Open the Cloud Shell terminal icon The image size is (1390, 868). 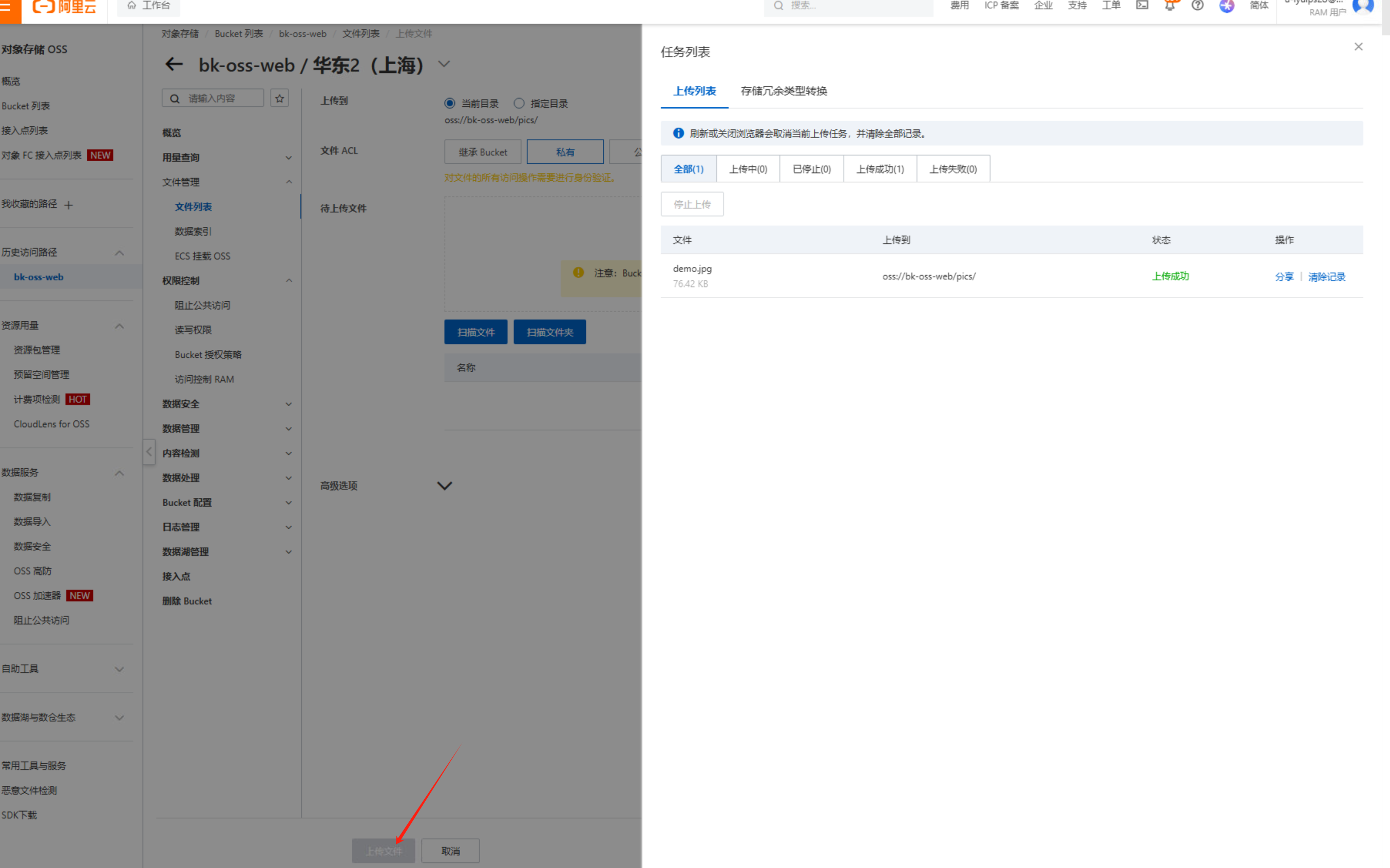pyautogui.click(x=1142, y=6)
